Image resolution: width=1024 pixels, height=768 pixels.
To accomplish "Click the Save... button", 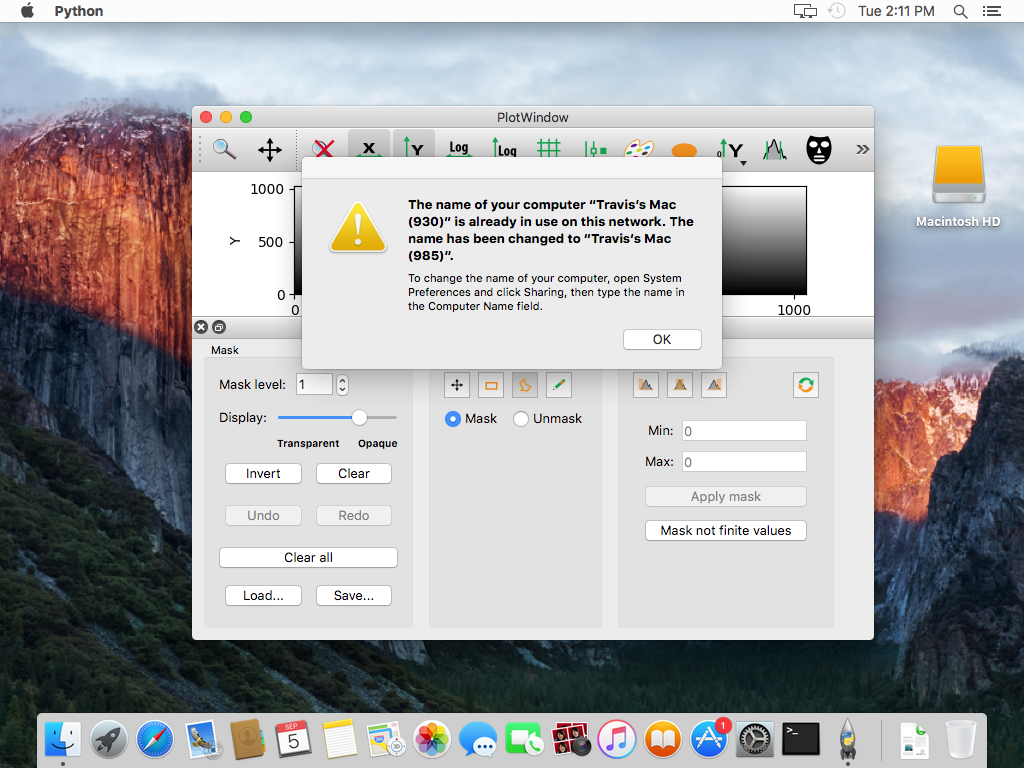I will pyautogui.click(x=354, y=596).
